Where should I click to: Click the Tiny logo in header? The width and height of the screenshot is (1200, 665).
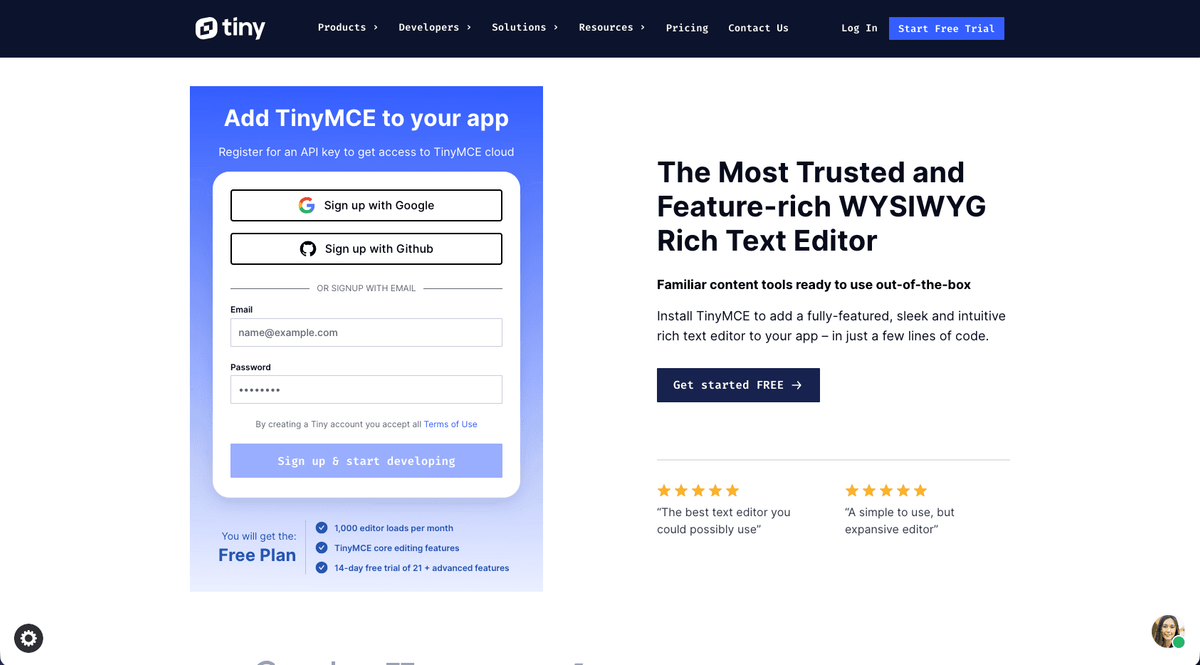click(230, 28)
